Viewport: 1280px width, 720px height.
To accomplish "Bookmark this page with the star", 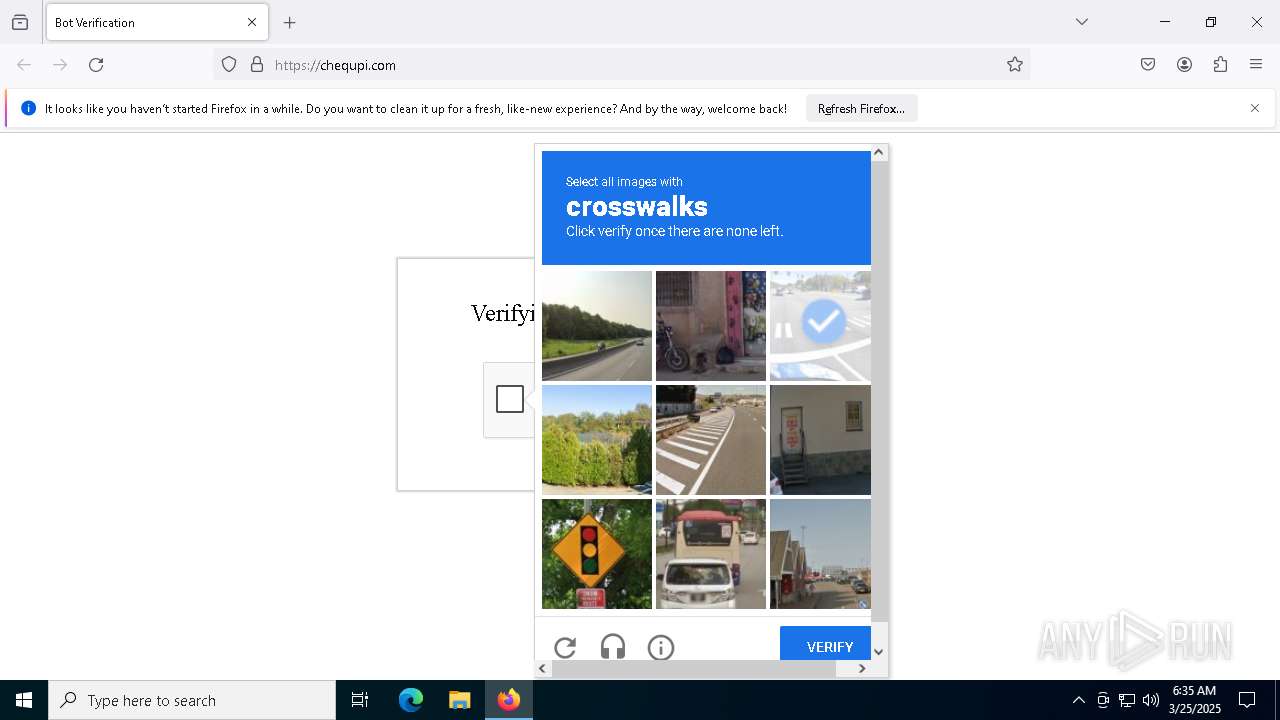I will 1015,65.
